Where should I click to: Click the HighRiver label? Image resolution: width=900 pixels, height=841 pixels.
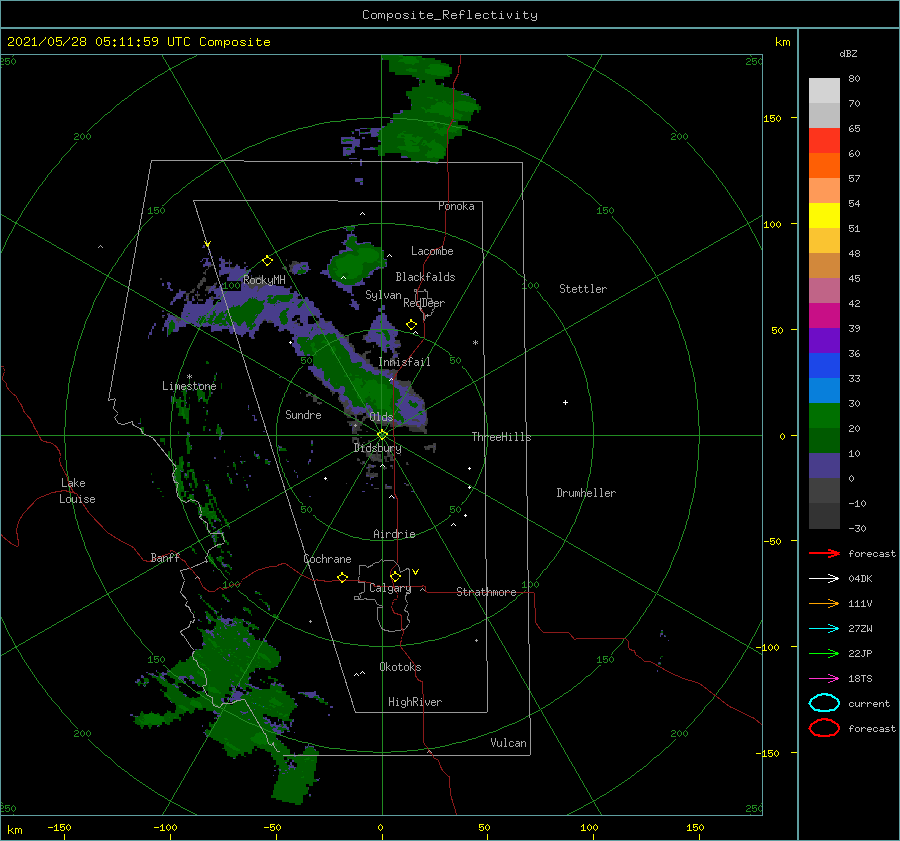[x=415, y=702]
